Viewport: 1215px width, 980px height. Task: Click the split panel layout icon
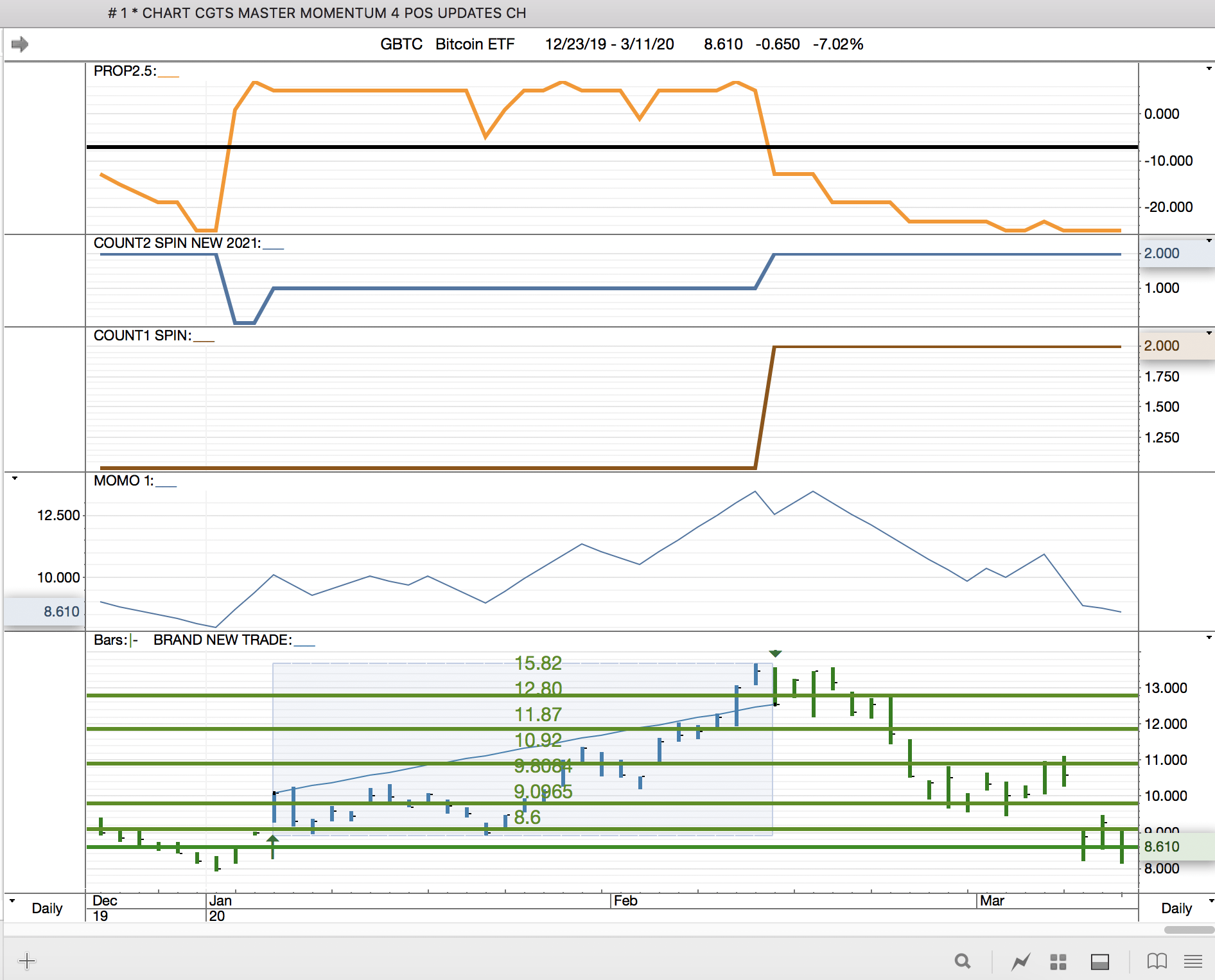click(1100, 961)
